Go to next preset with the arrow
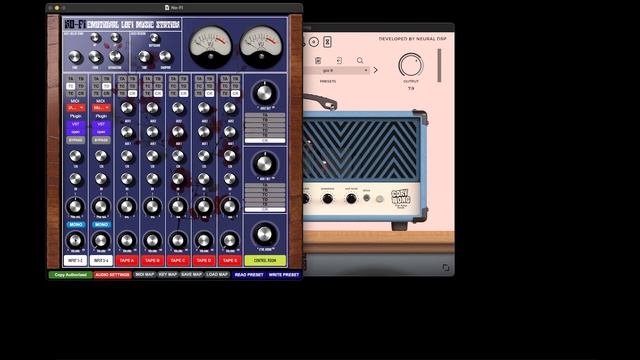640x360 pixels. 376,70
